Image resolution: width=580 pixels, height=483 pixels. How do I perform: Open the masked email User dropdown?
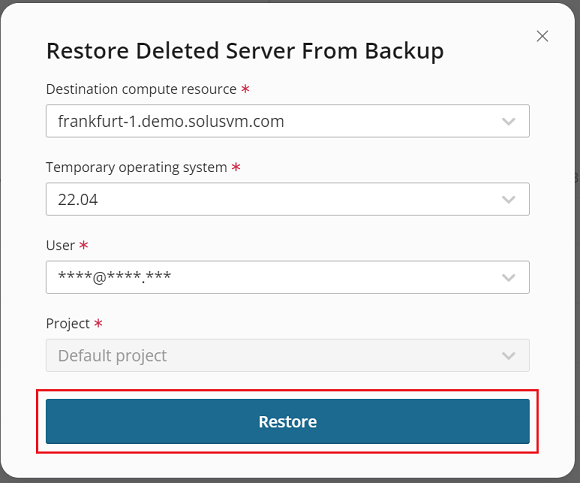tap(288, 277)
